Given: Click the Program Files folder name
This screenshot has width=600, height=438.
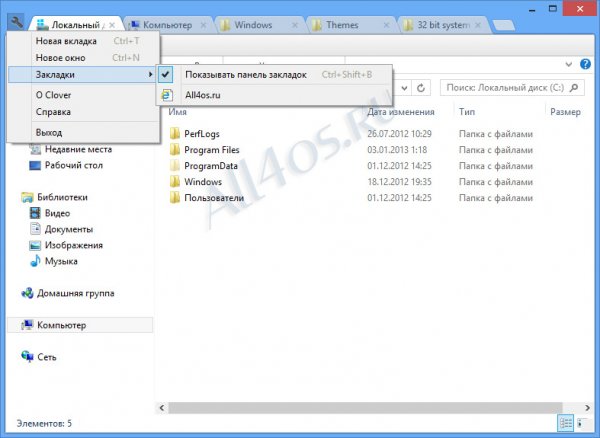Looking at the screenshot, I should point(212,150).
